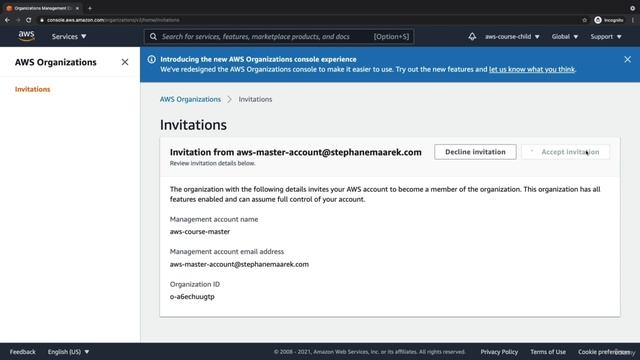This screenshot has width=640, height=360.
Task: Click the Feedback link in footer
Action: click(x=22, y=352)
